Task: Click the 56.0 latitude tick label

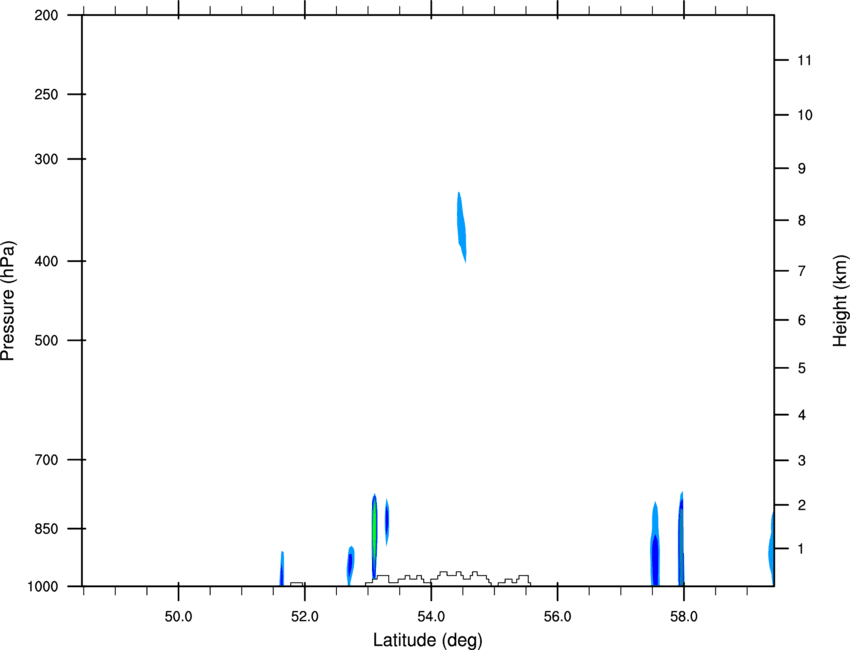Action: [557, 617]
